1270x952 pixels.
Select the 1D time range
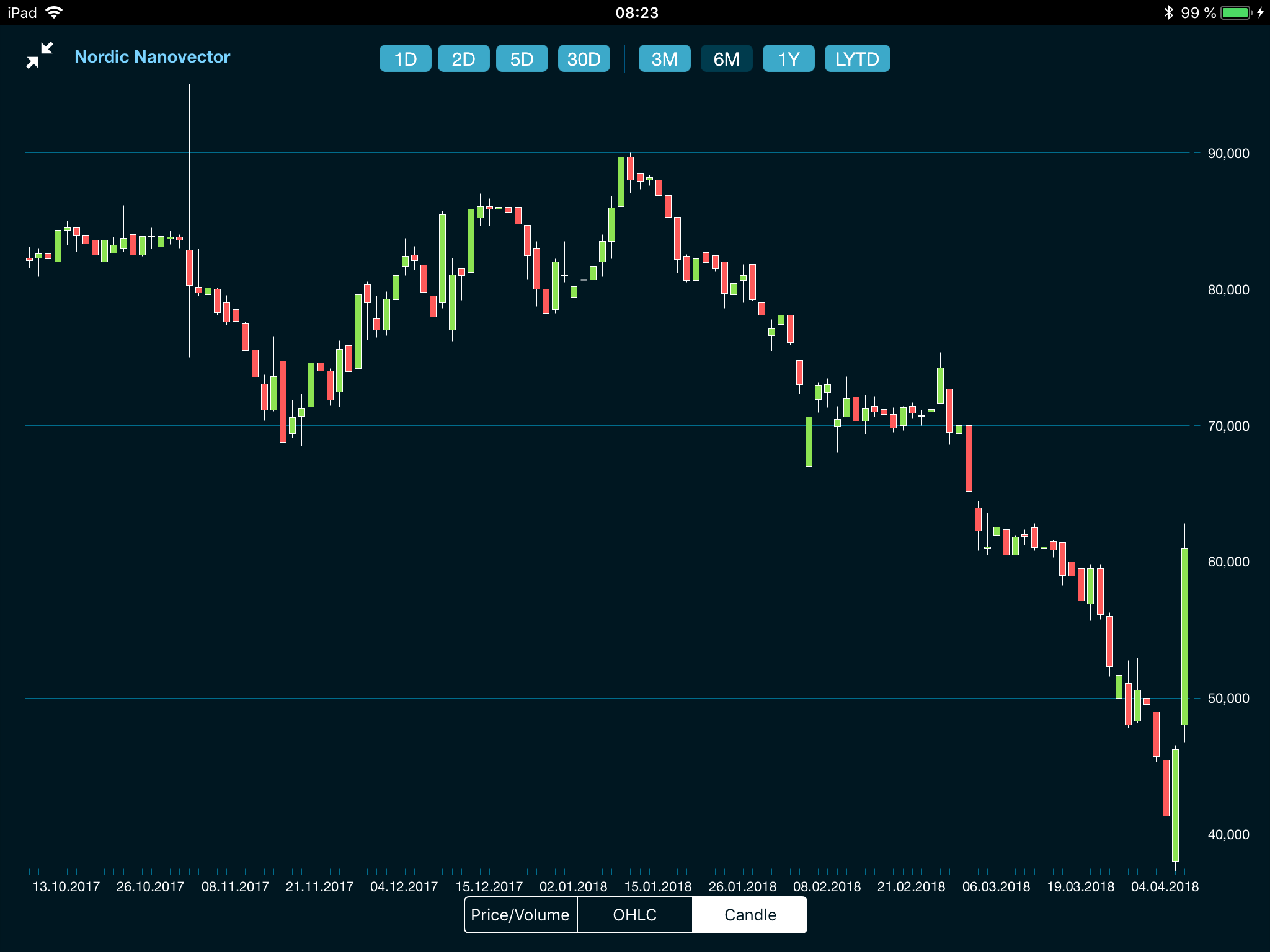coord(406,59)
